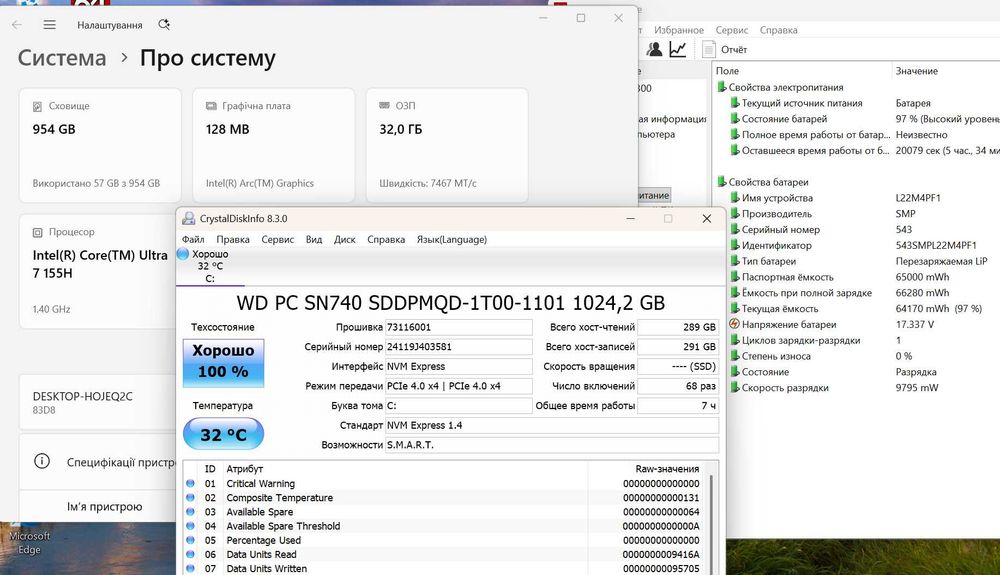
Task: Click the Хорошо 100 % health status button
Action: point(223,363)
